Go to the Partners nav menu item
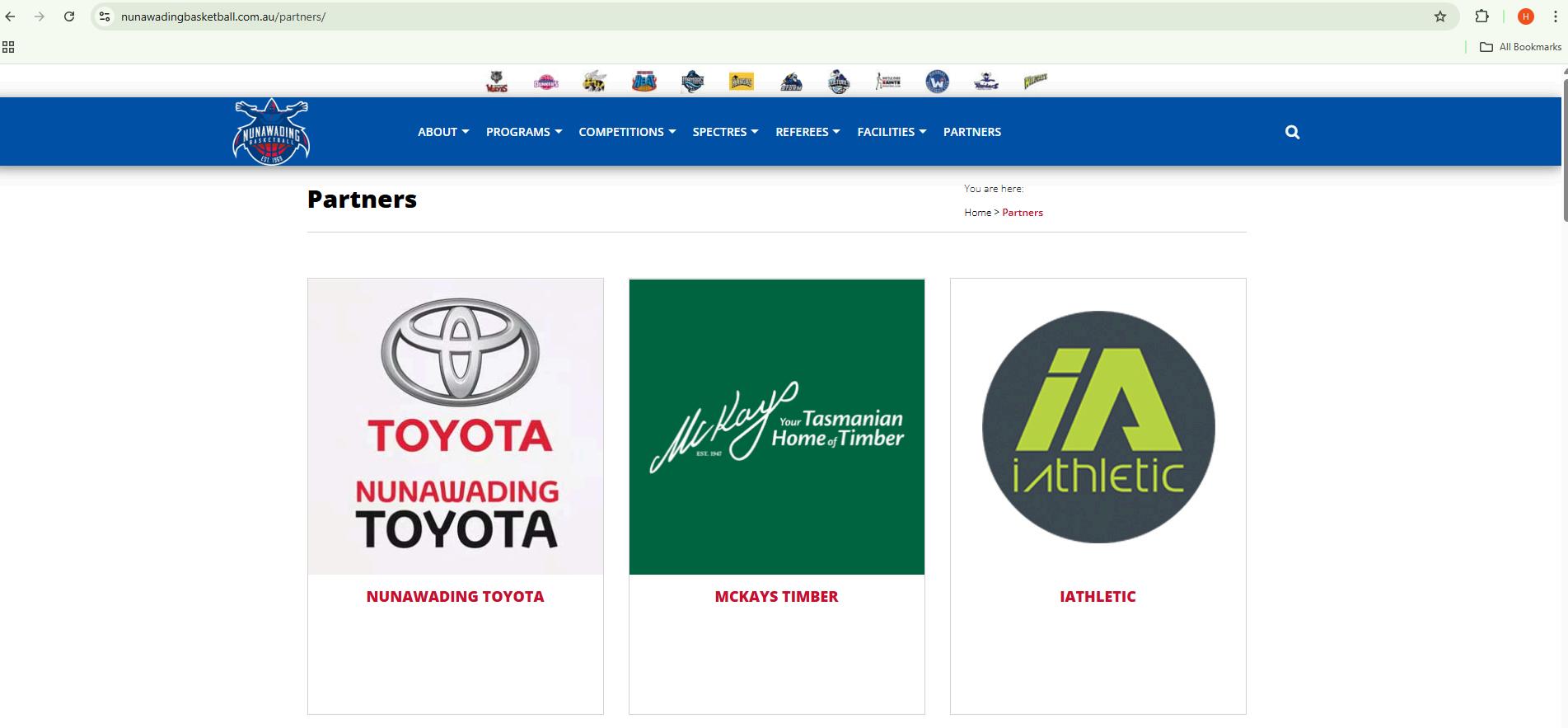This screenshot has height=728, width=1568. click(972, 132)
